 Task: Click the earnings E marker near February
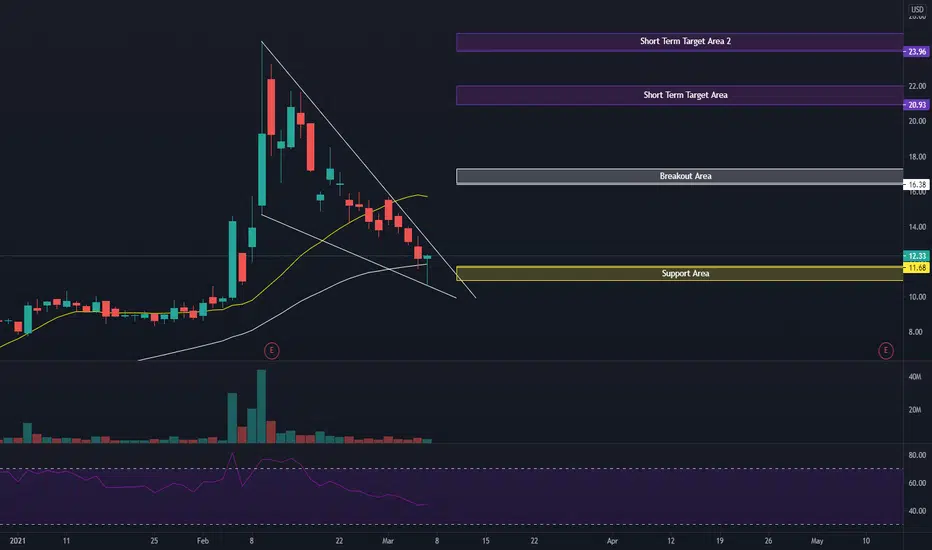[x=272, y=350]
